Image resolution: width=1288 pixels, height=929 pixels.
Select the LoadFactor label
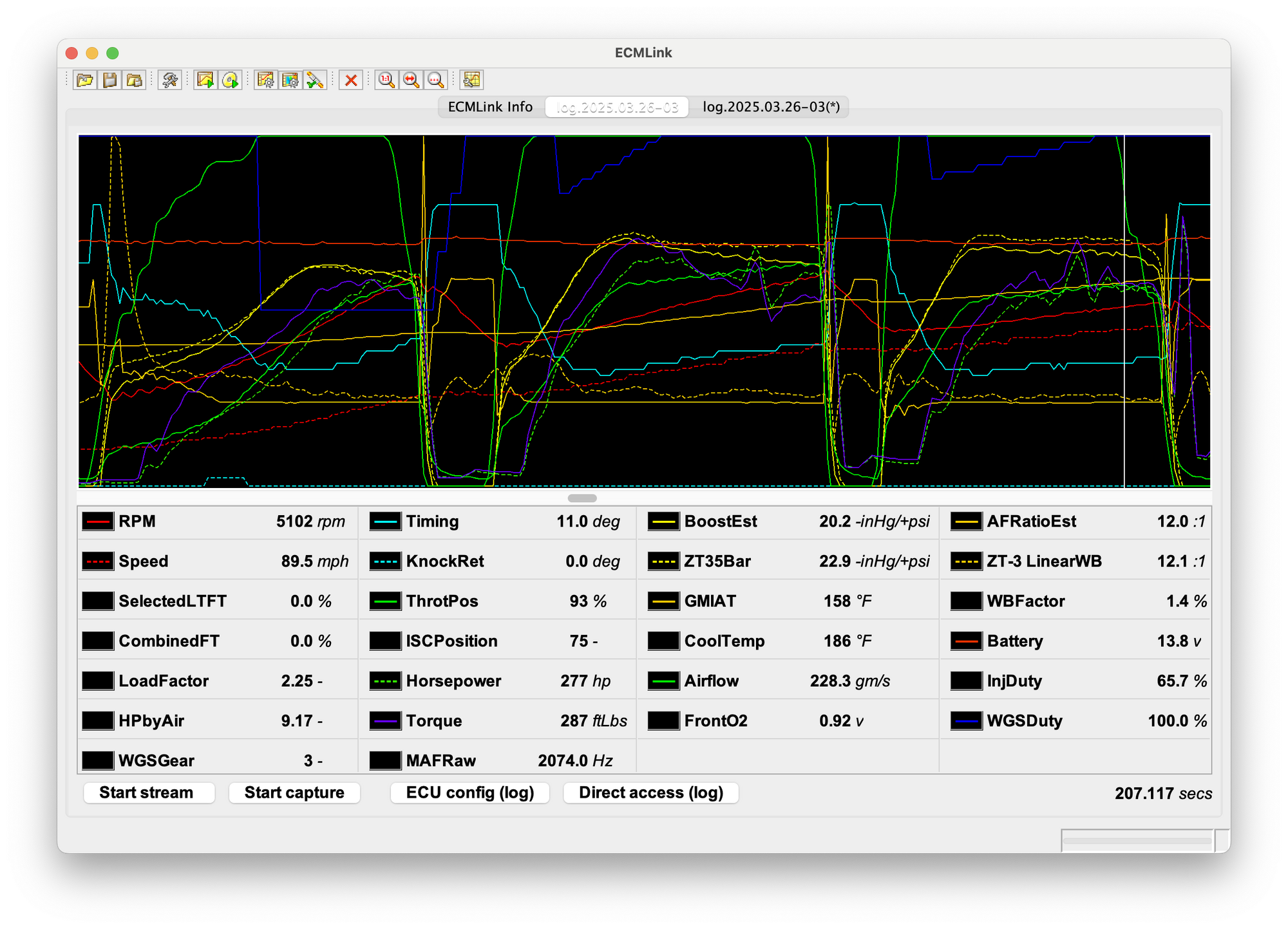[x=164, y=681]
